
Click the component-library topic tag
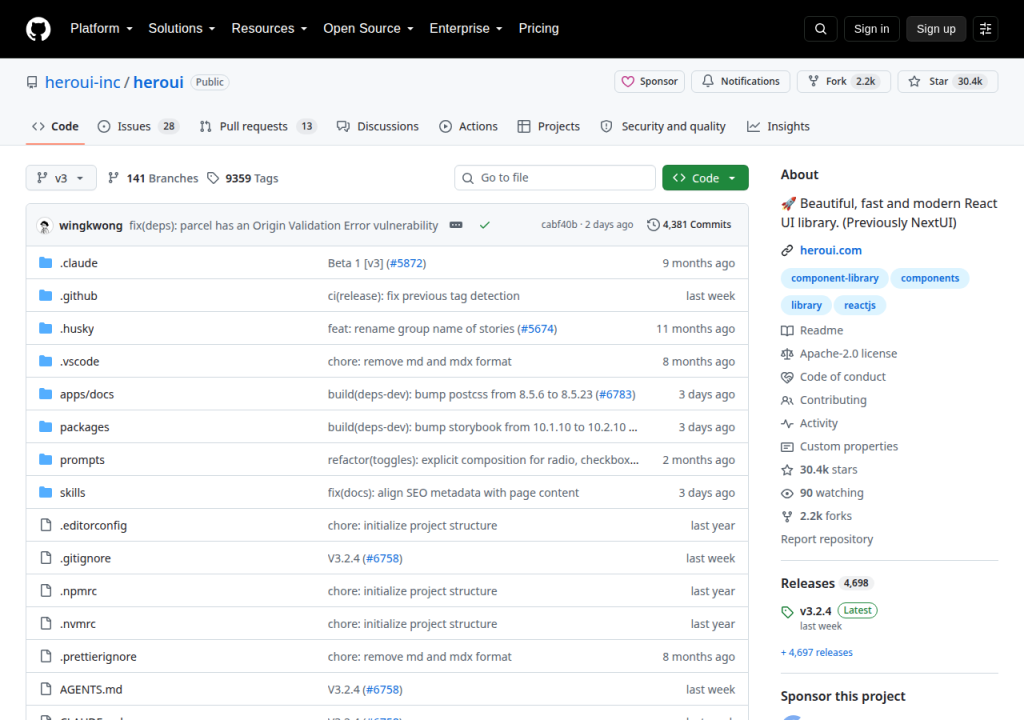tap(835, 278)
